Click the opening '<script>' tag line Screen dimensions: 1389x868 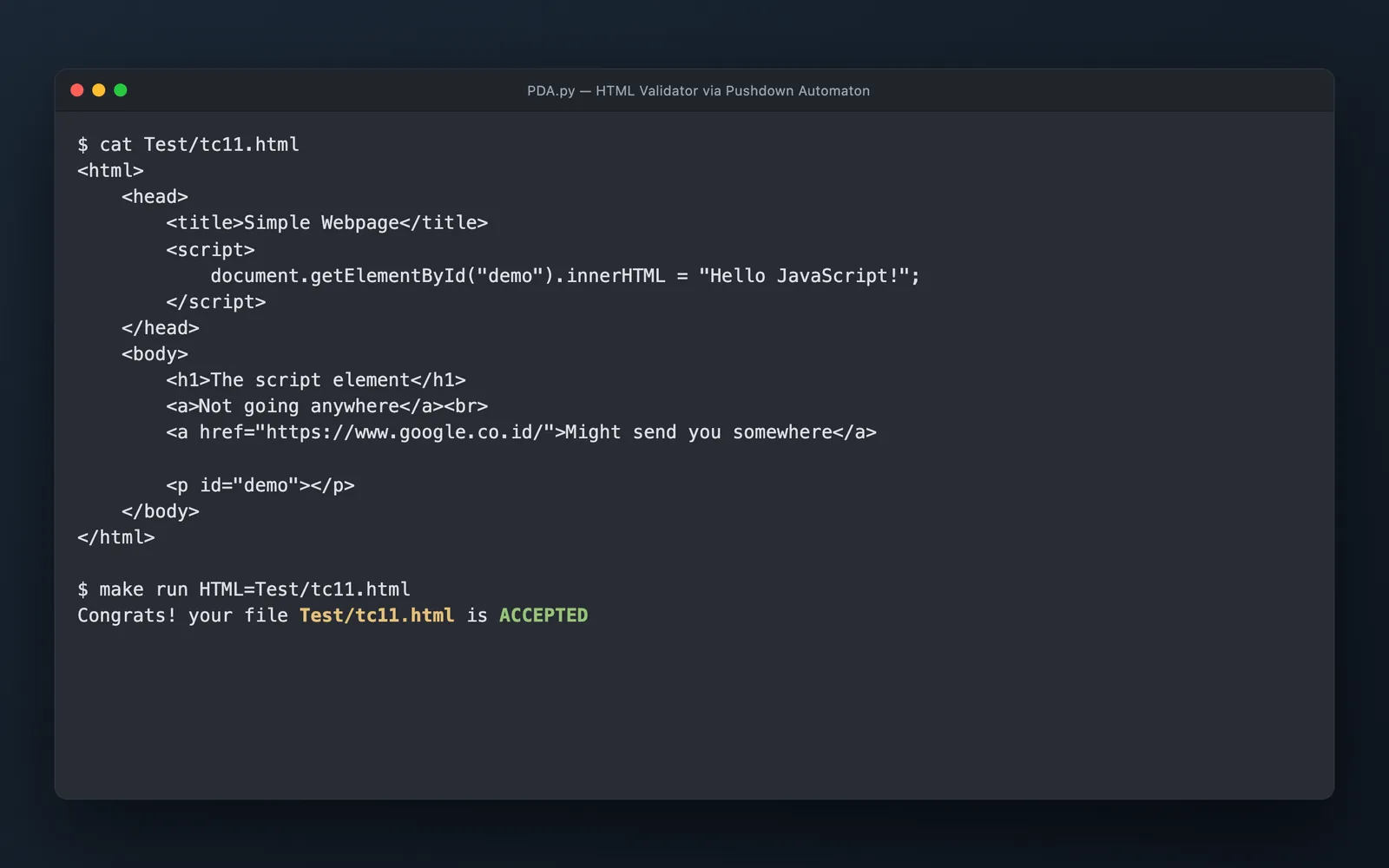click(210, 250)
